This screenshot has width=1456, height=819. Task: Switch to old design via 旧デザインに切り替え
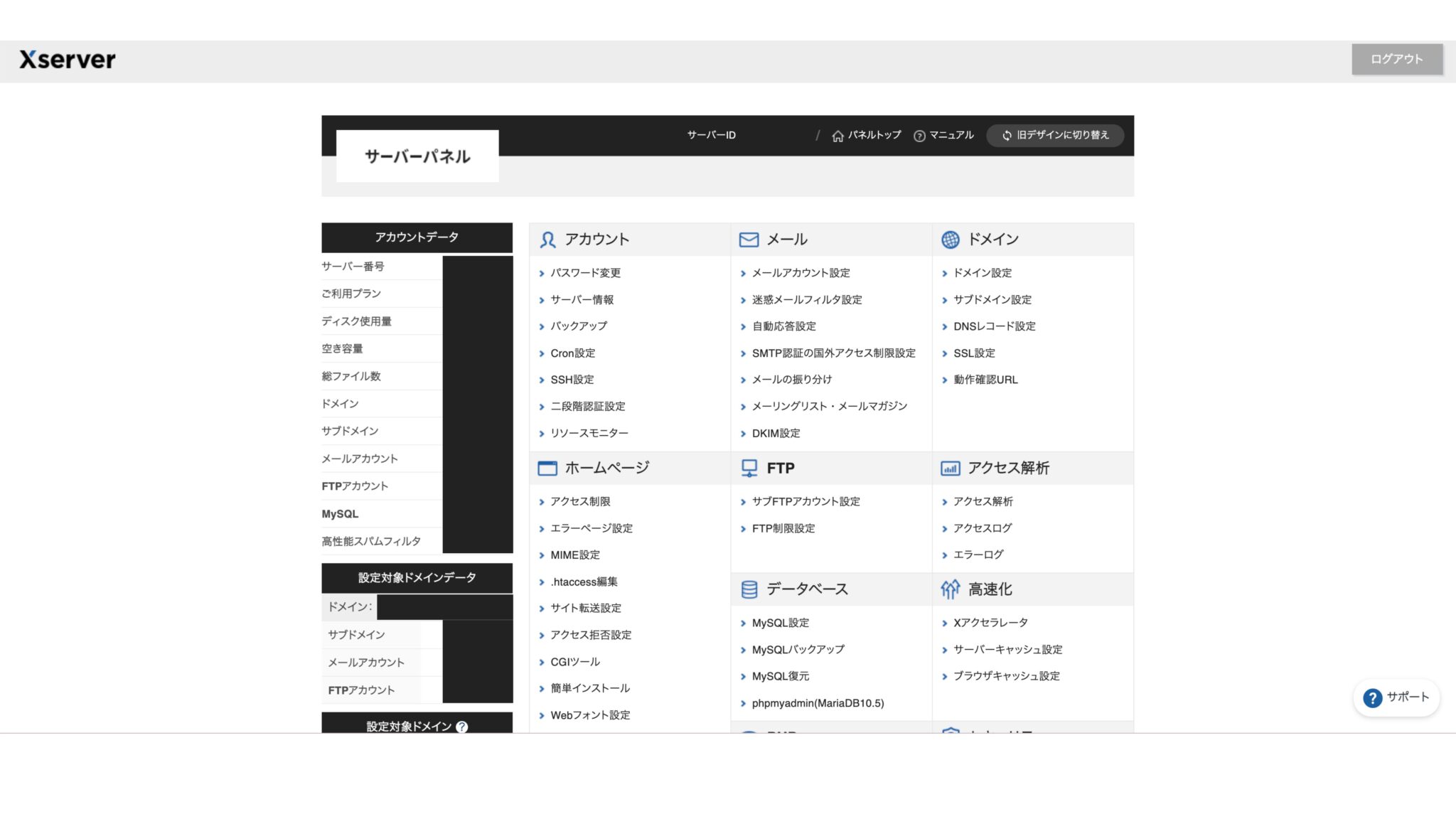[x=1055, y=135]
